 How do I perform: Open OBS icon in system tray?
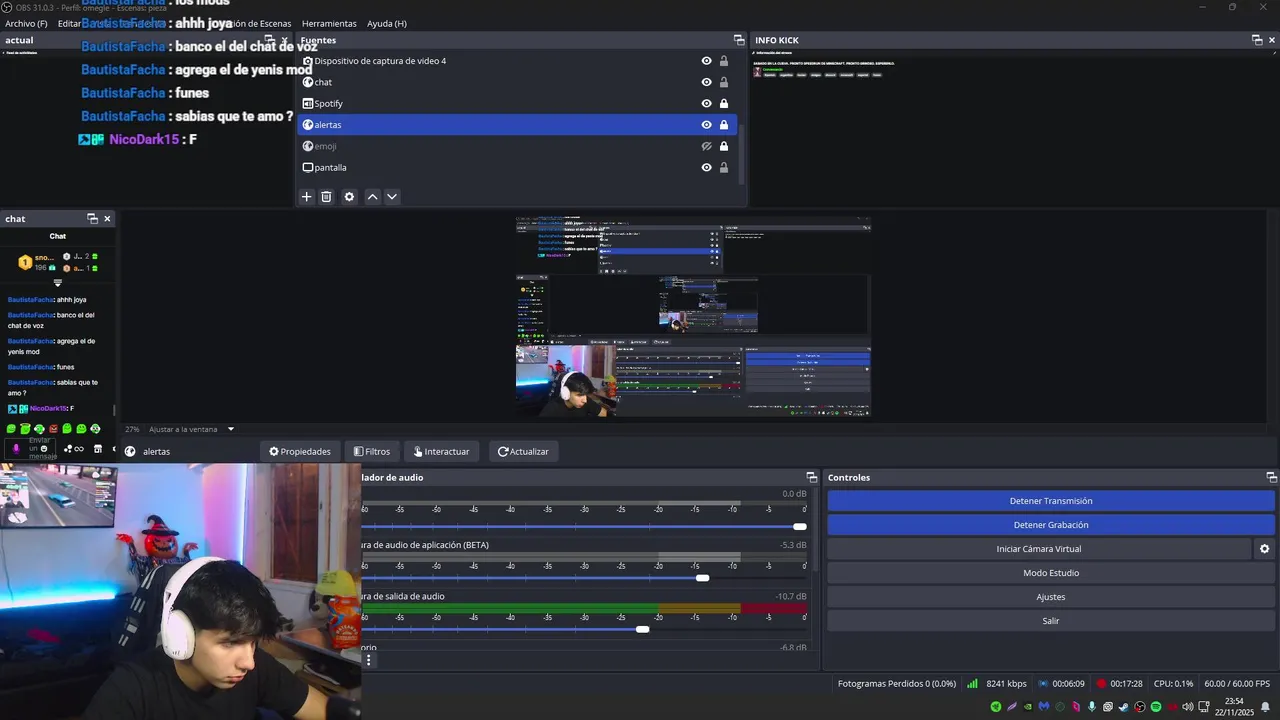tap(1140, 707)
